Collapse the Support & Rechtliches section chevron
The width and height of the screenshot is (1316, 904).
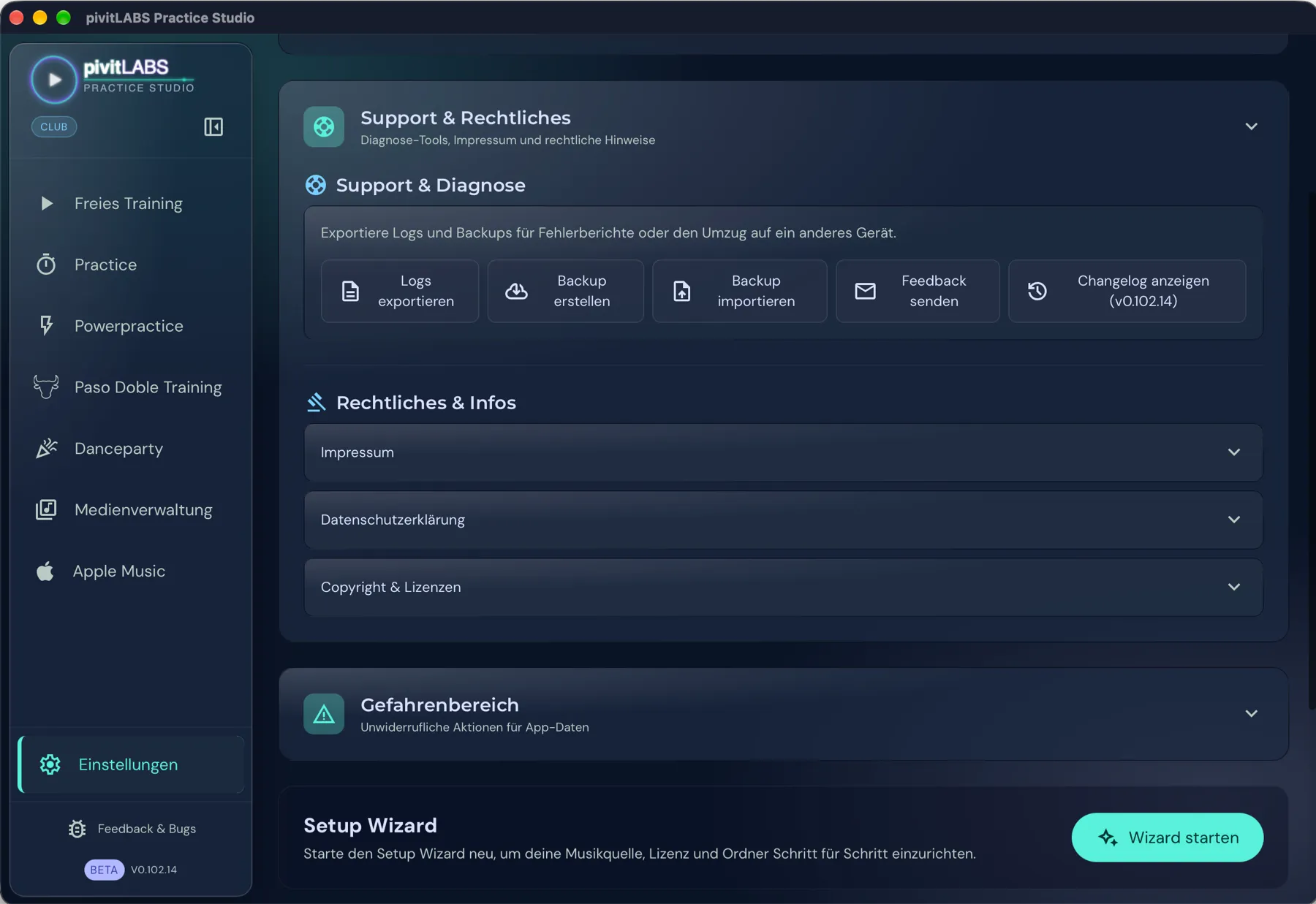pyautogui.click(x=1251, y=126)
